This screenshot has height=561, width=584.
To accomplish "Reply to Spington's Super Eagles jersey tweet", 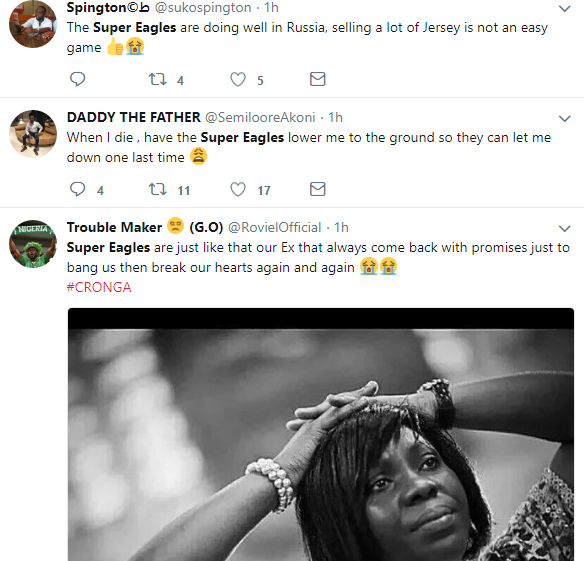I will click(77, 79).
